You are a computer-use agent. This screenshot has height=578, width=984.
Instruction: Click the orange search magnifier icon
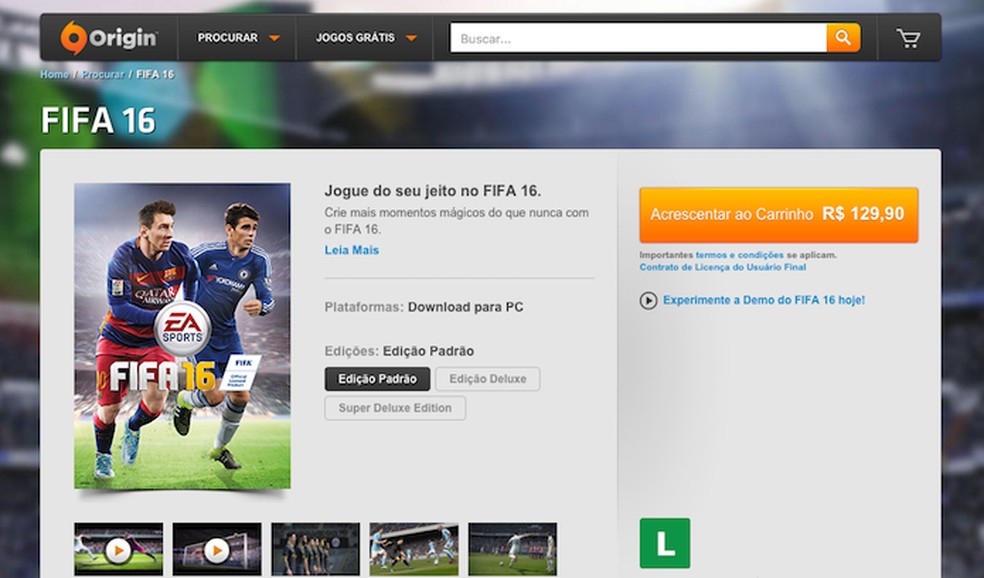point(843,37)
